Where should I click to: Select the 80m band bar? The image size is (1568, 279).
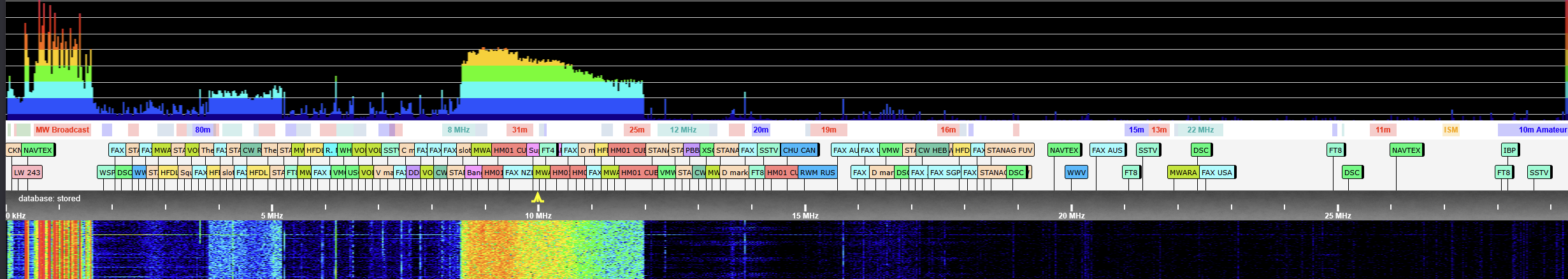tap(203, 130)
